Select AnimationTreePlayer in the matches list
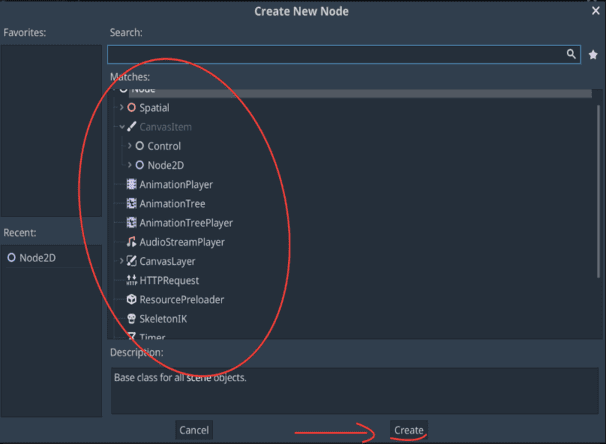The height and width of the screenshot is (444, 606). point(185,223)
